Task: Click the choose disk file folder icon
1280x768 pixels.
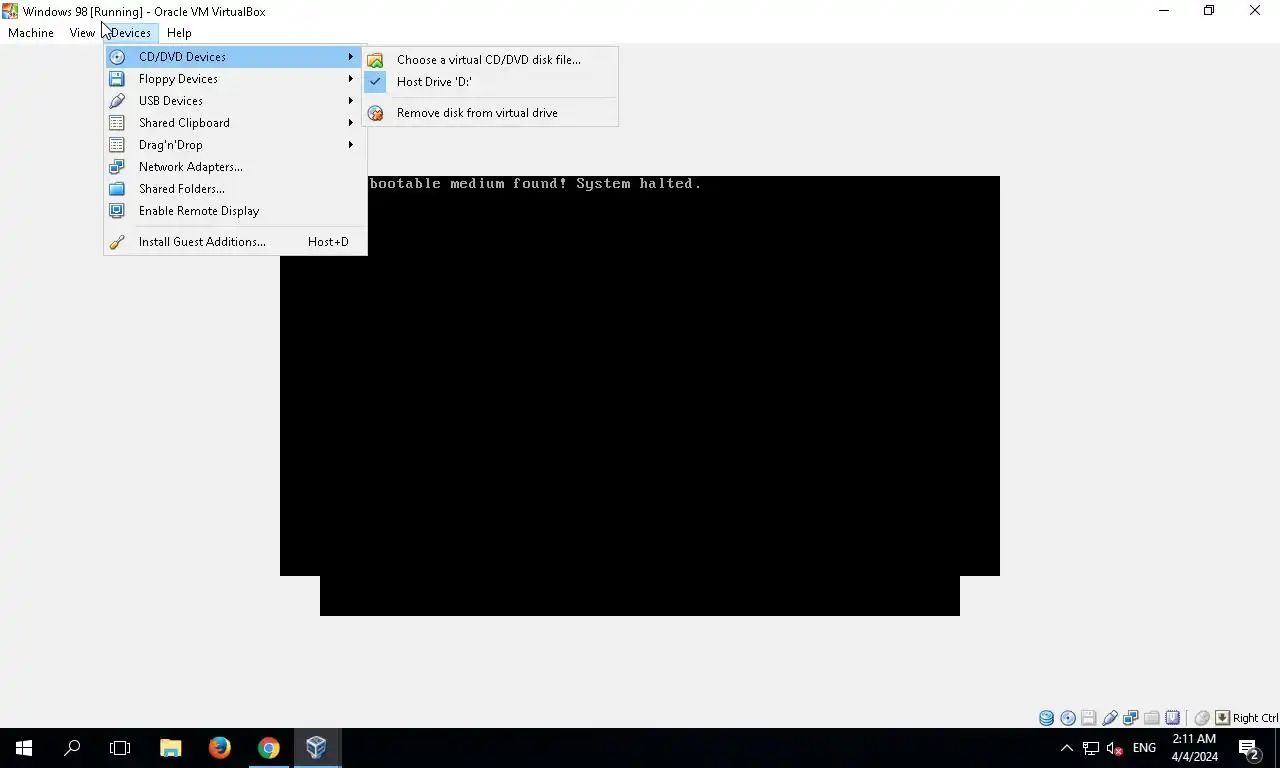Action: tap(375, 60)
